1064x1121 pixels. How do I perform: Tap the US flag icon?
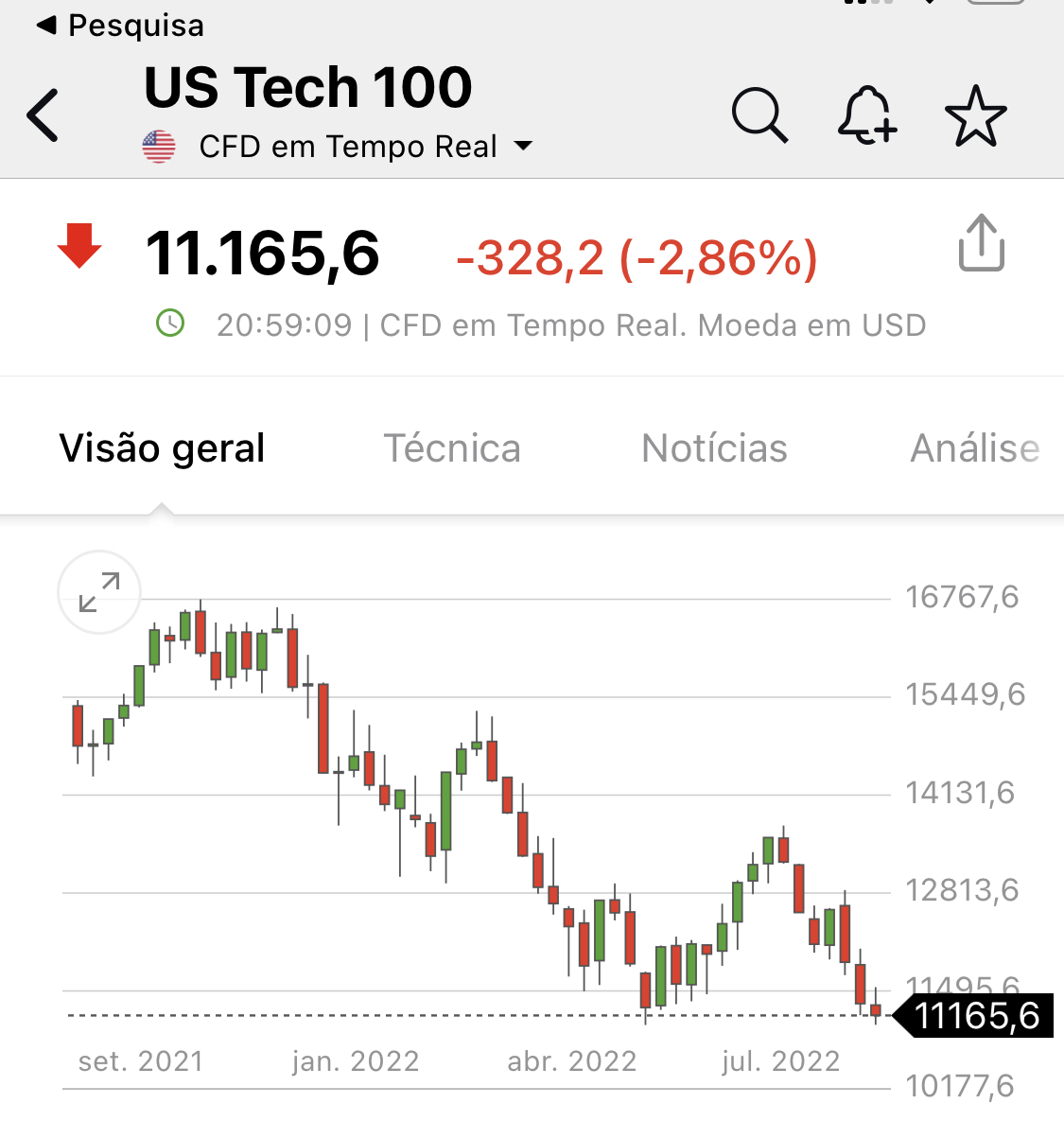coord(159,147)
